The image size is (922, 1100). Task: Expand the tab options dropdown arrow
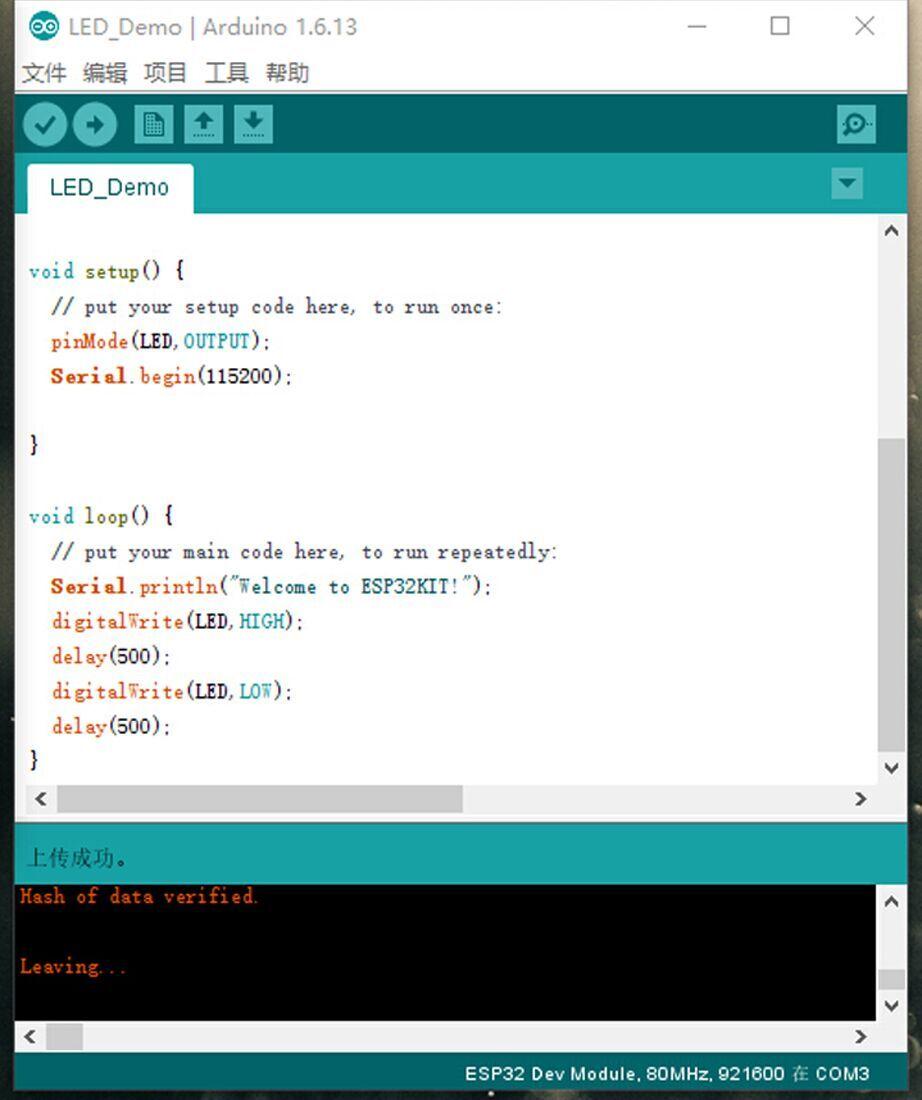click(x=847, y=183)
